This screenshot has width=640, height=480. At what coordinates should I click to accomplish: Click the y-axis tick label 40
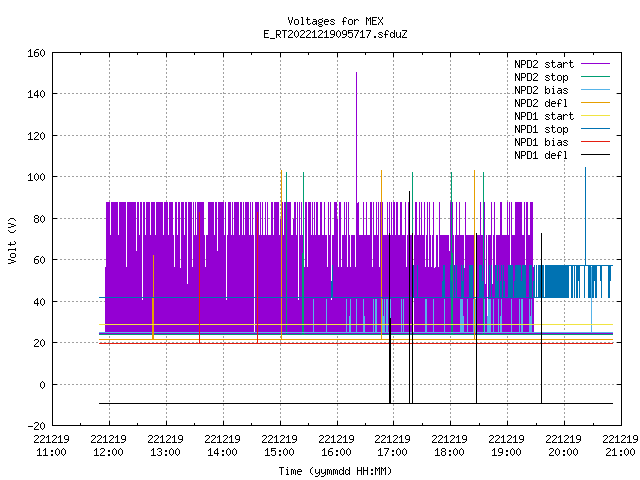pos(39,302)
